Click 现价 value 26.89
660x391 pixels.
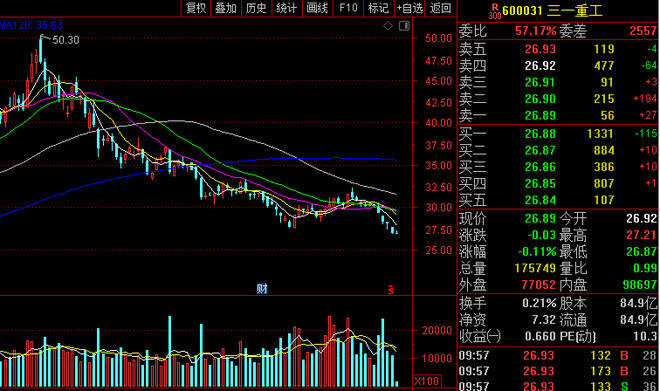(540, 218)
